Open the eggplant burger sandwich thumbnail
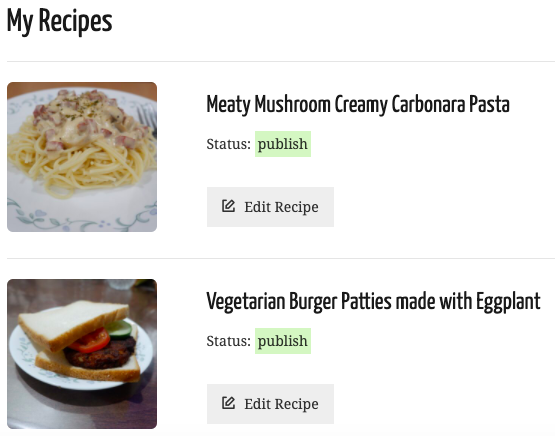 [82, 354]
